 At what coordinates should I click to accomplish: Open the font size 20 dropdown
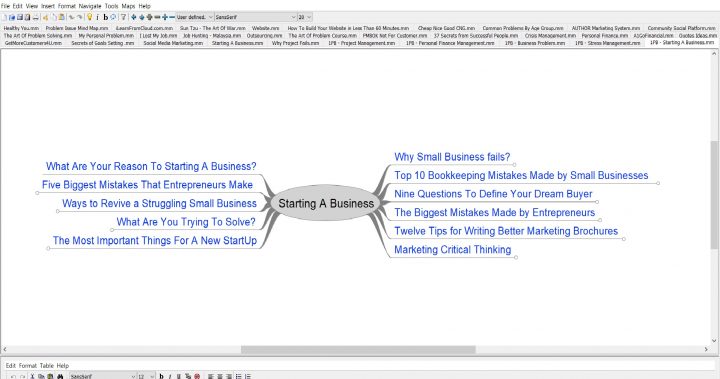point(305,17)
